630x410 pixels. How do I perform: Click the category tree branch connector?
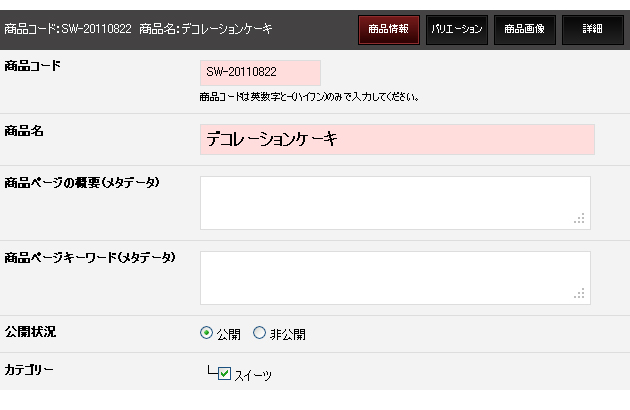click(x=212, y=370)
